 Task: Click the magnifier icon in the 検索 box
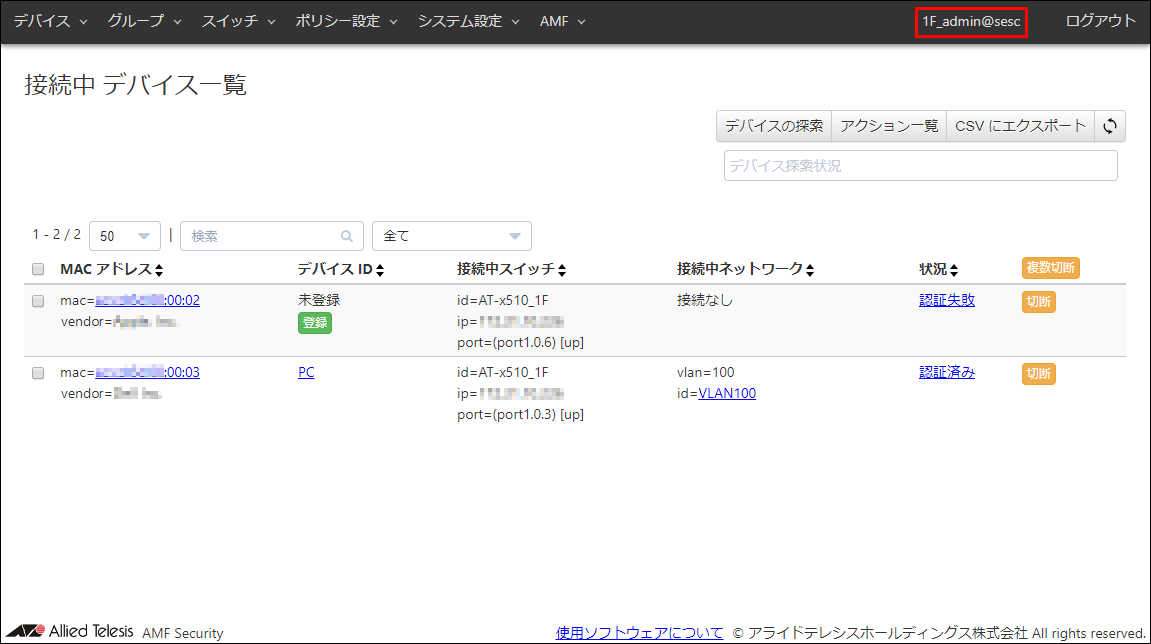(x=345, y=235)
